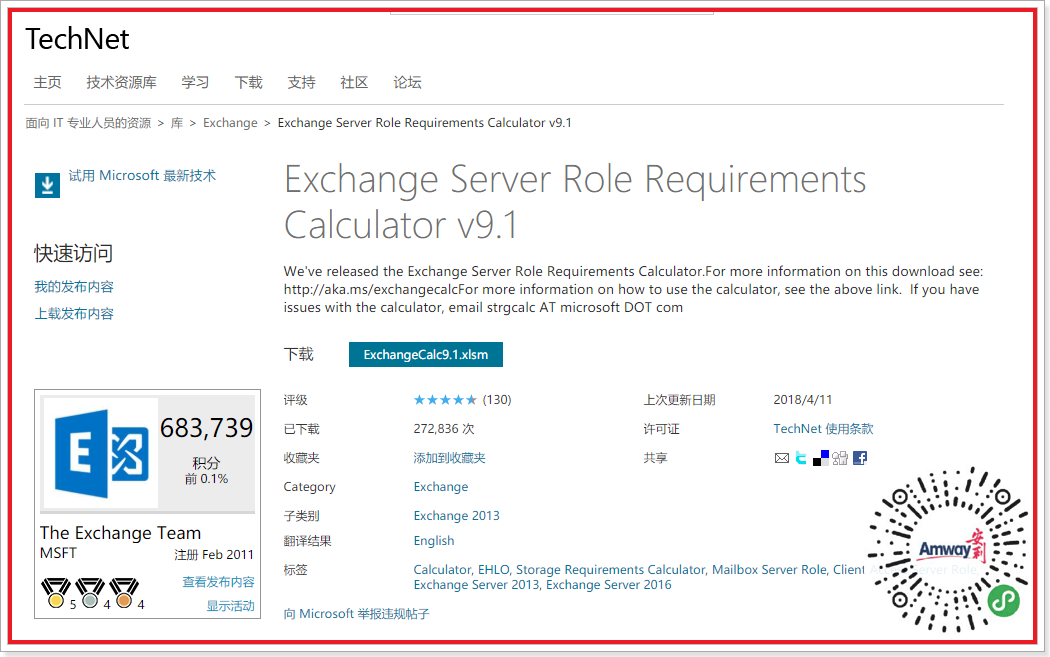Click the 快速访问 heading

coord(74,253)
